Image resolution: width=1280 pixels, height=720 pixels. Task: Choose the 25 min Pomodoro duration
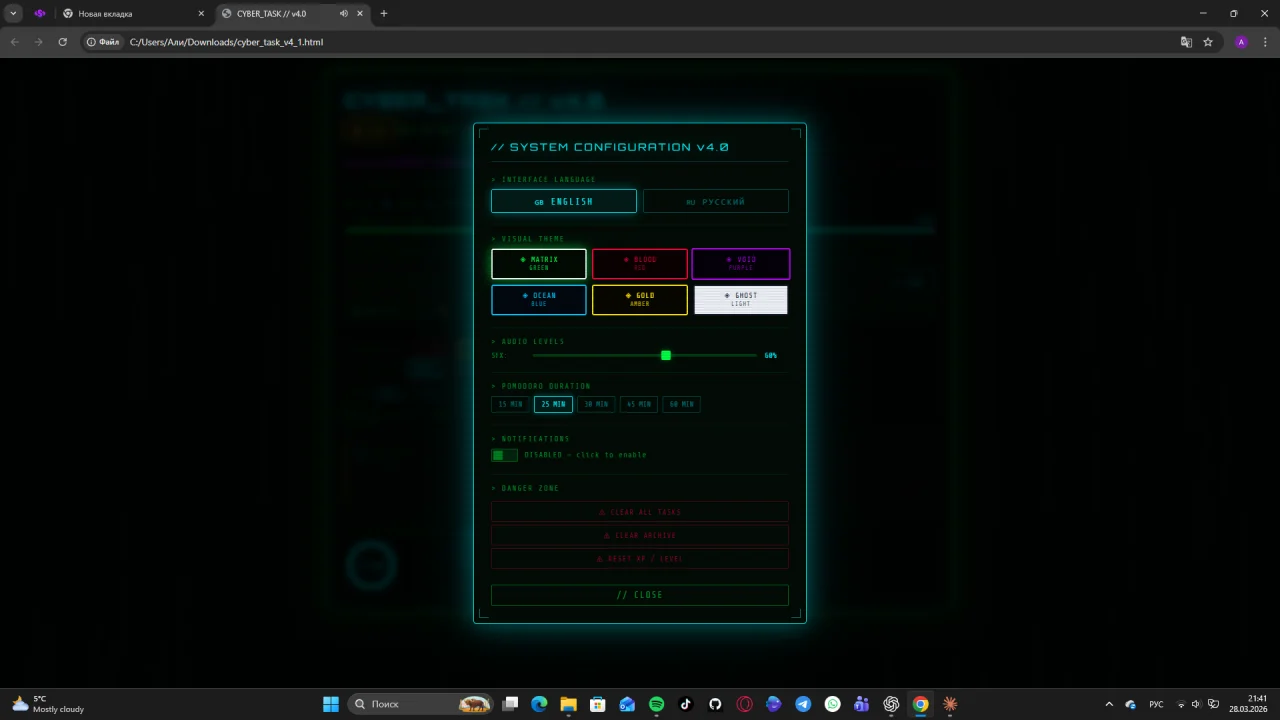553,404
